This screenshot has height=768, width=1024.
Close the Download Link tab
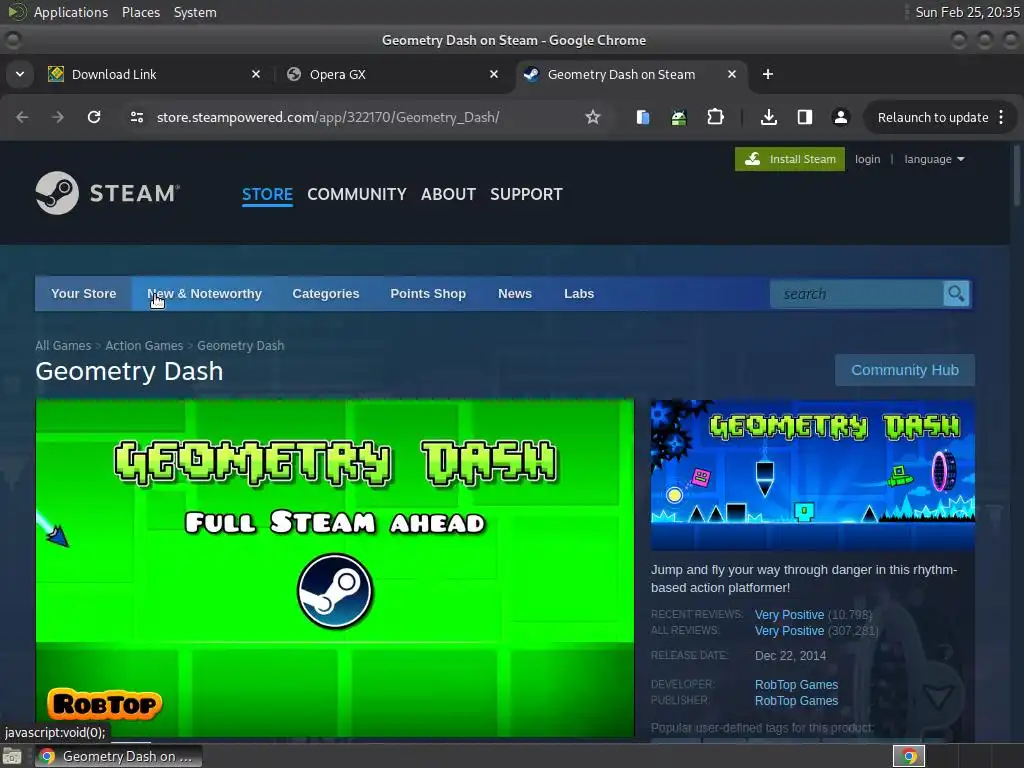pos(256,74)
